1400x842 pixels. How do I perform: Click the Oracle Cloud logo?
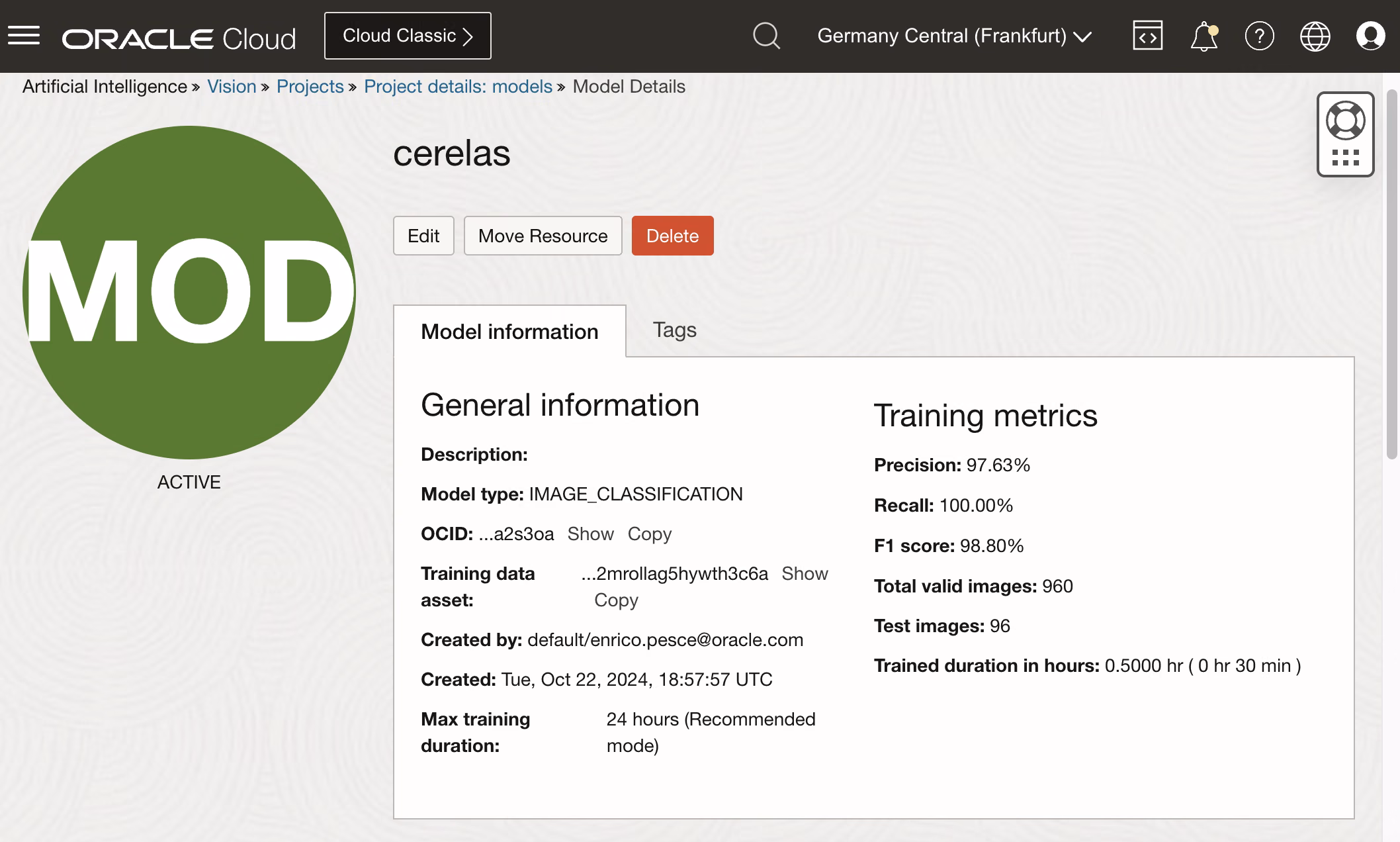tap(179, 38)
